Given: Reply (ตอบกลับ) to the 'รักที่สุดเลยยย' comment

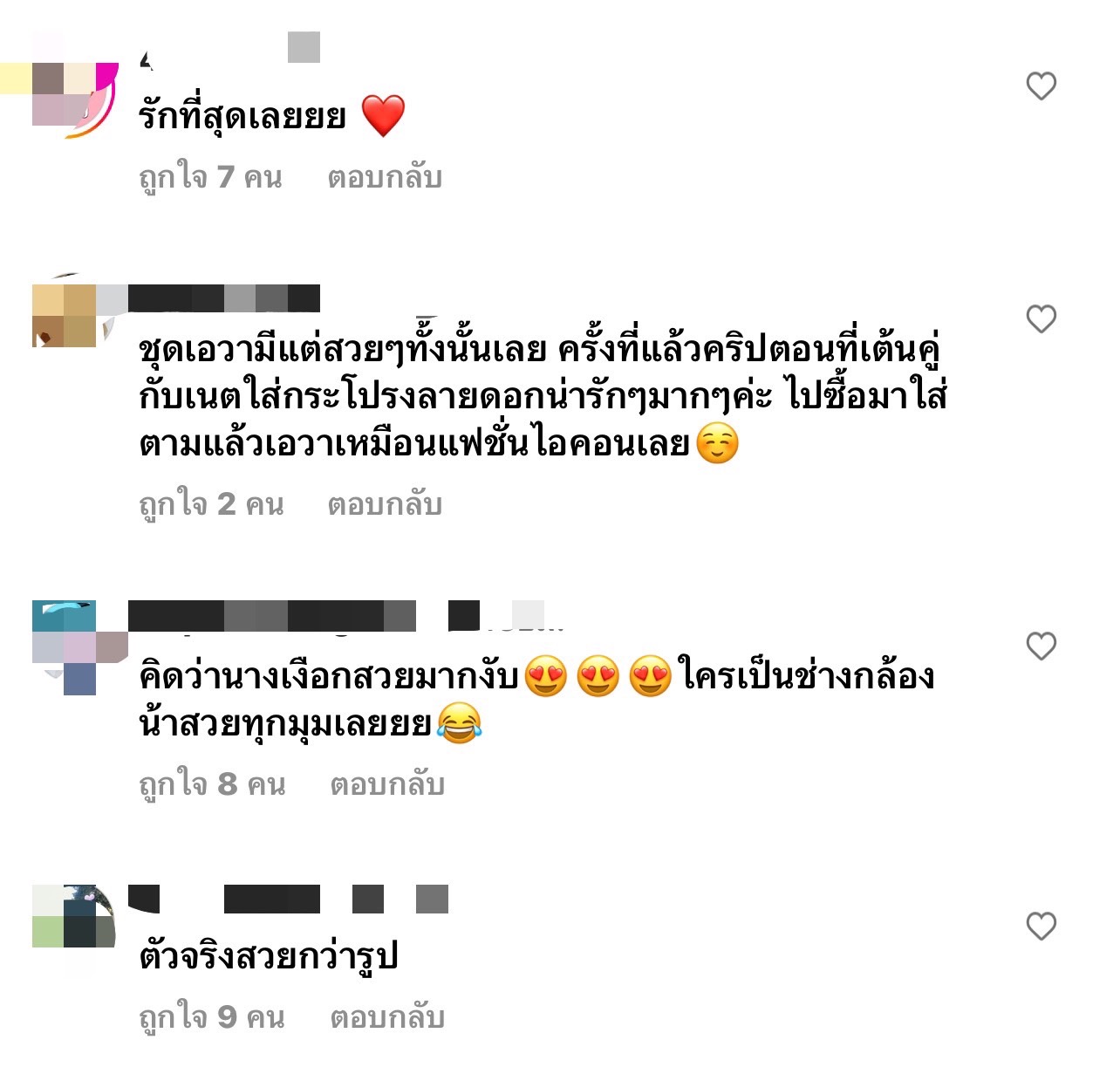Looking at the screenshot, I should tap(385, 178).
